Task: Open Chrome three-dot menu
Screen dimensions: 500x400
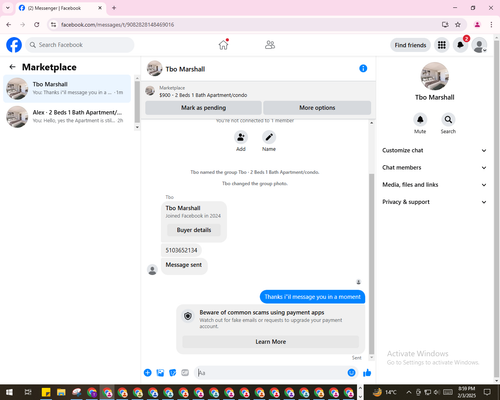Action: tap(491, 25)
